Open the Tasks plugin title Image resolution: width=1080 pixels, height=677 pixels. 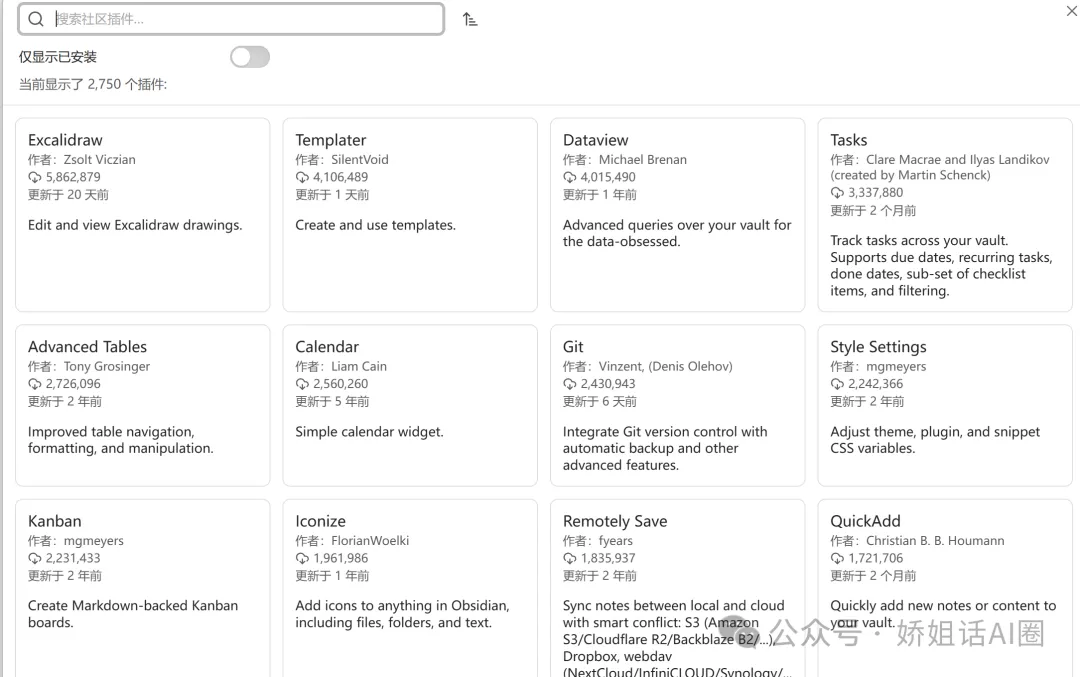coord(849,140)
